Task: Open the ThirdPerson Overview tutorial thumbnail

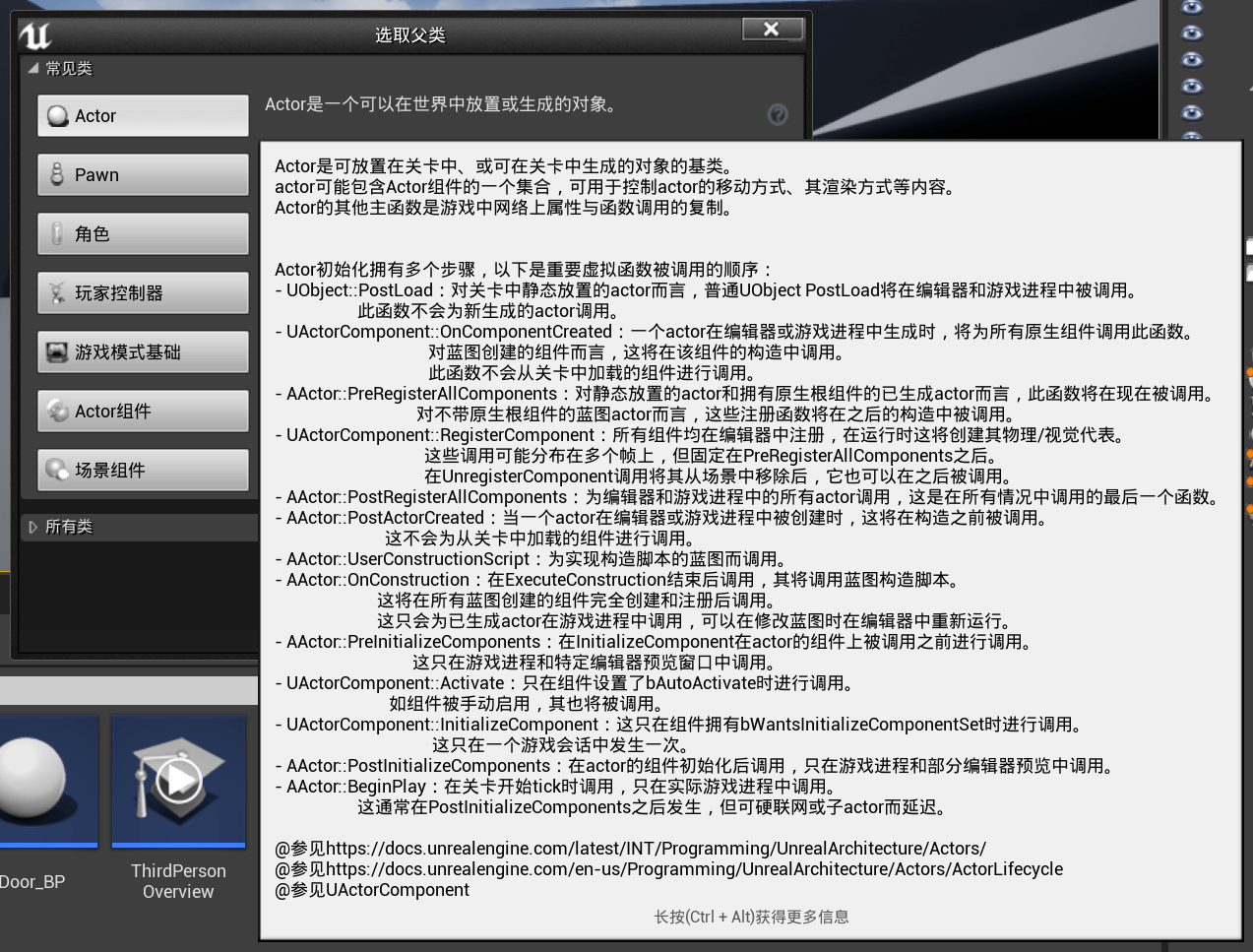Action: pyautogui.click(x=178, y=780)
